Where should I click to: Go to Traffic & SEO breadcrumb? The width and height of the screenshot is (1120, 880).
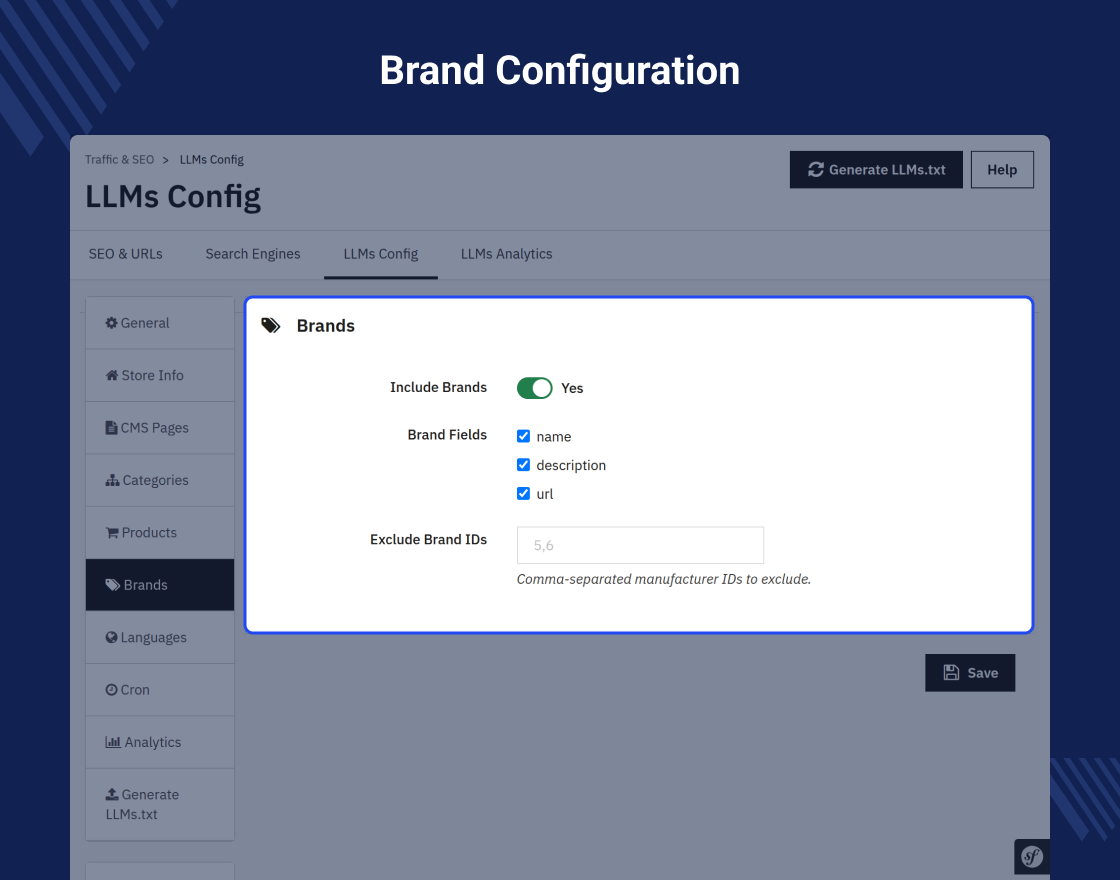coord(119,159)
